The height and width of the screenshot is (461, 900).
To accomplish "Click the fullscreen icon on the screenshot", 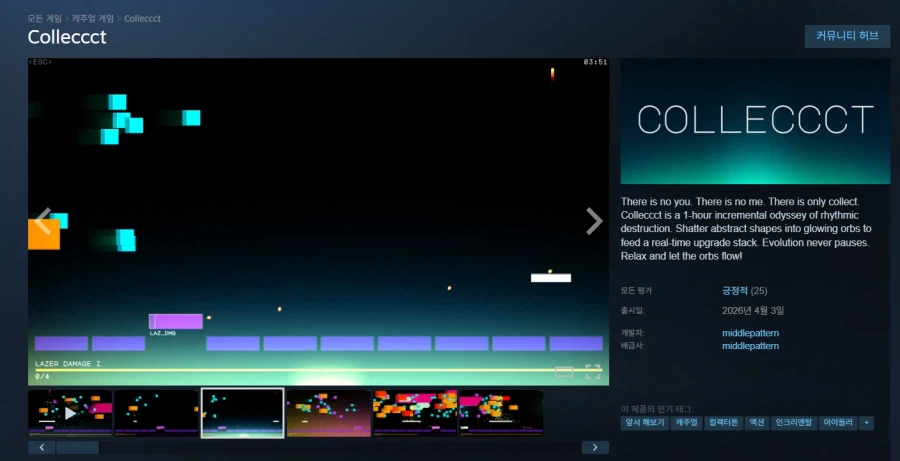I will (x=593, y=372).
